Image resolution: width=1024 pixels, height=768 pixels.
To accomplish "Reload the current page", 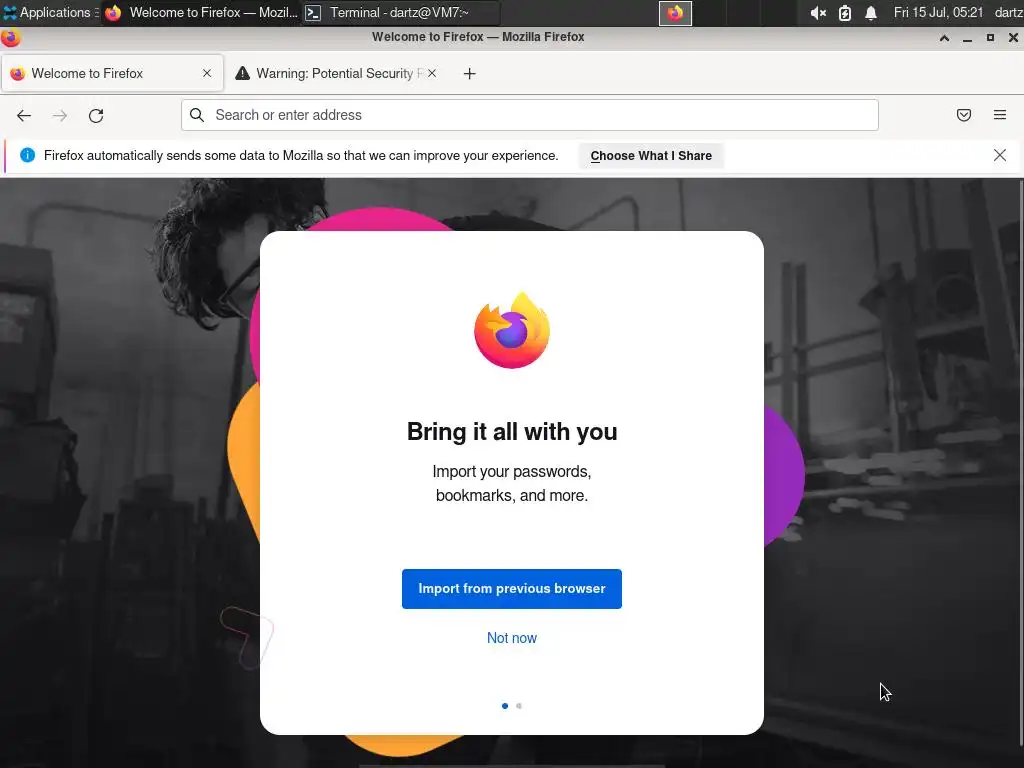I will (96, 116).
